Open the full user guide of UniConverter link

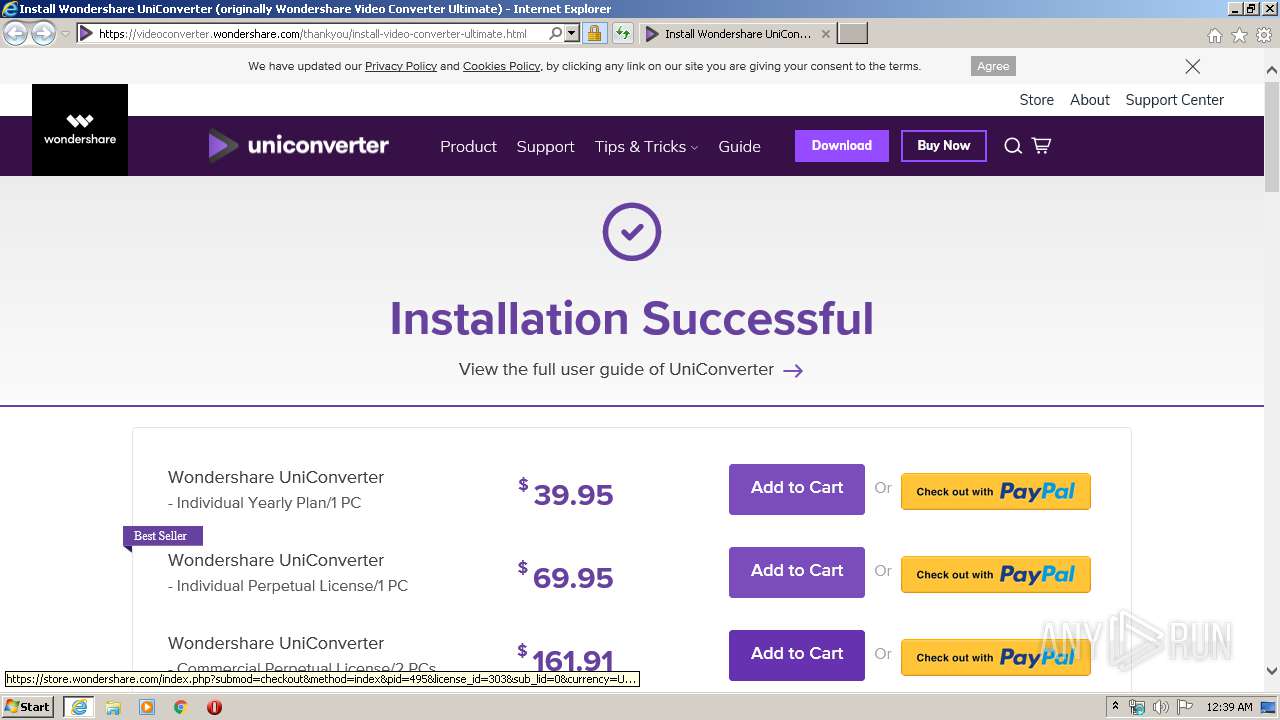pyautogui.click(x=616, y=369)
